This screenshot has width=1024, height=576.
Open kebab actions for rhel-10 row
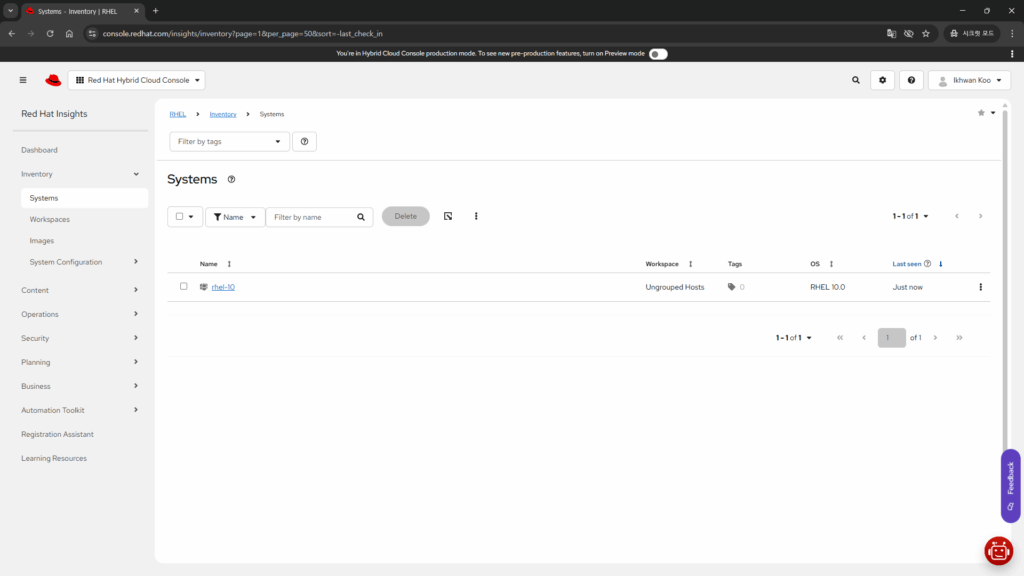(980, 287)
